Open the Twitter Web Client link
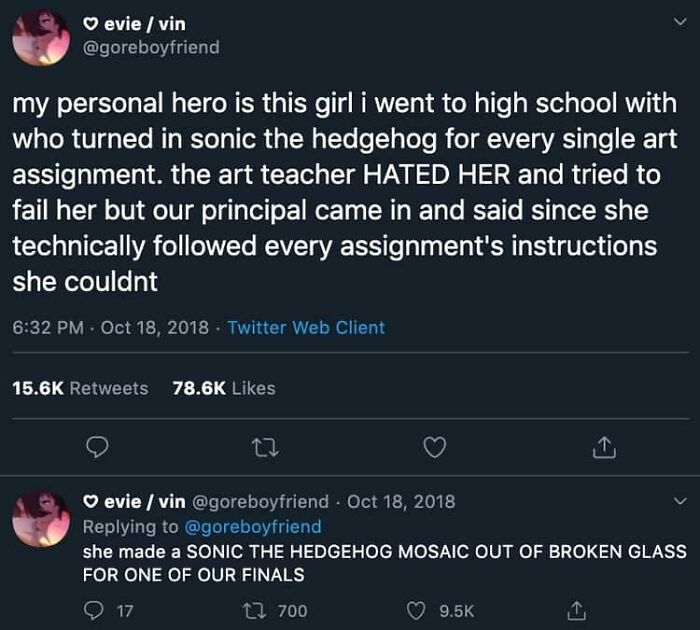The width and height of the screenshot is (700, 630). point(306,328)
